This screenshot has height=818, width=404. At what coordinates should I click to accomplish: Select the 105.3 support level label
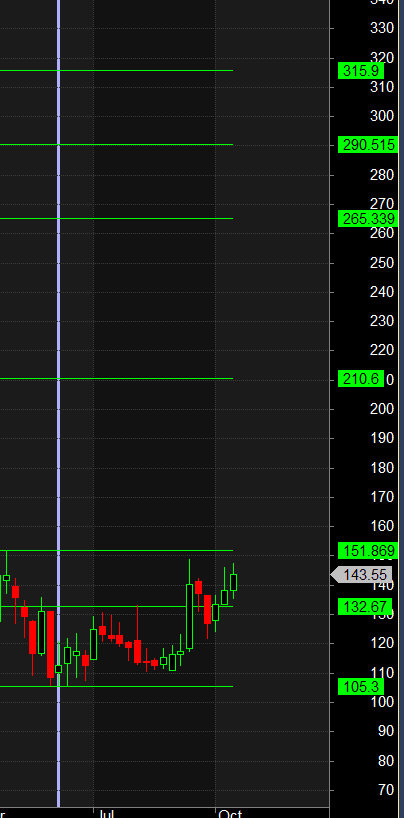[361, 687]
